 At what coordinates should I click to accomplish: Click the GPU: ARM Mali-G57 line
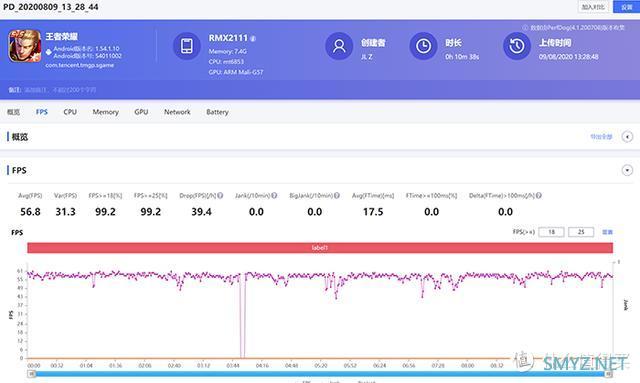tap(236, 72)
